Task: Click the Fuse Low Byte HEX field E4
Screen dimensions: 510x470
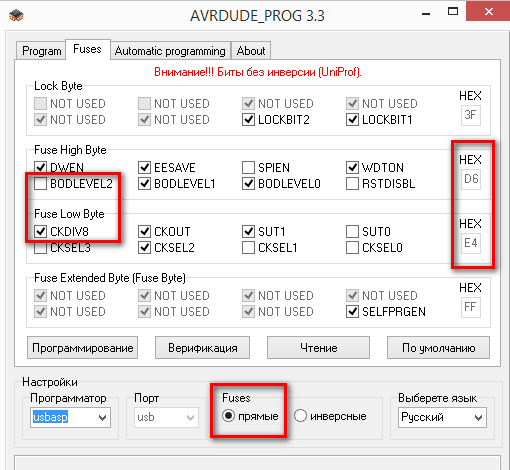Action: point(471,243)
